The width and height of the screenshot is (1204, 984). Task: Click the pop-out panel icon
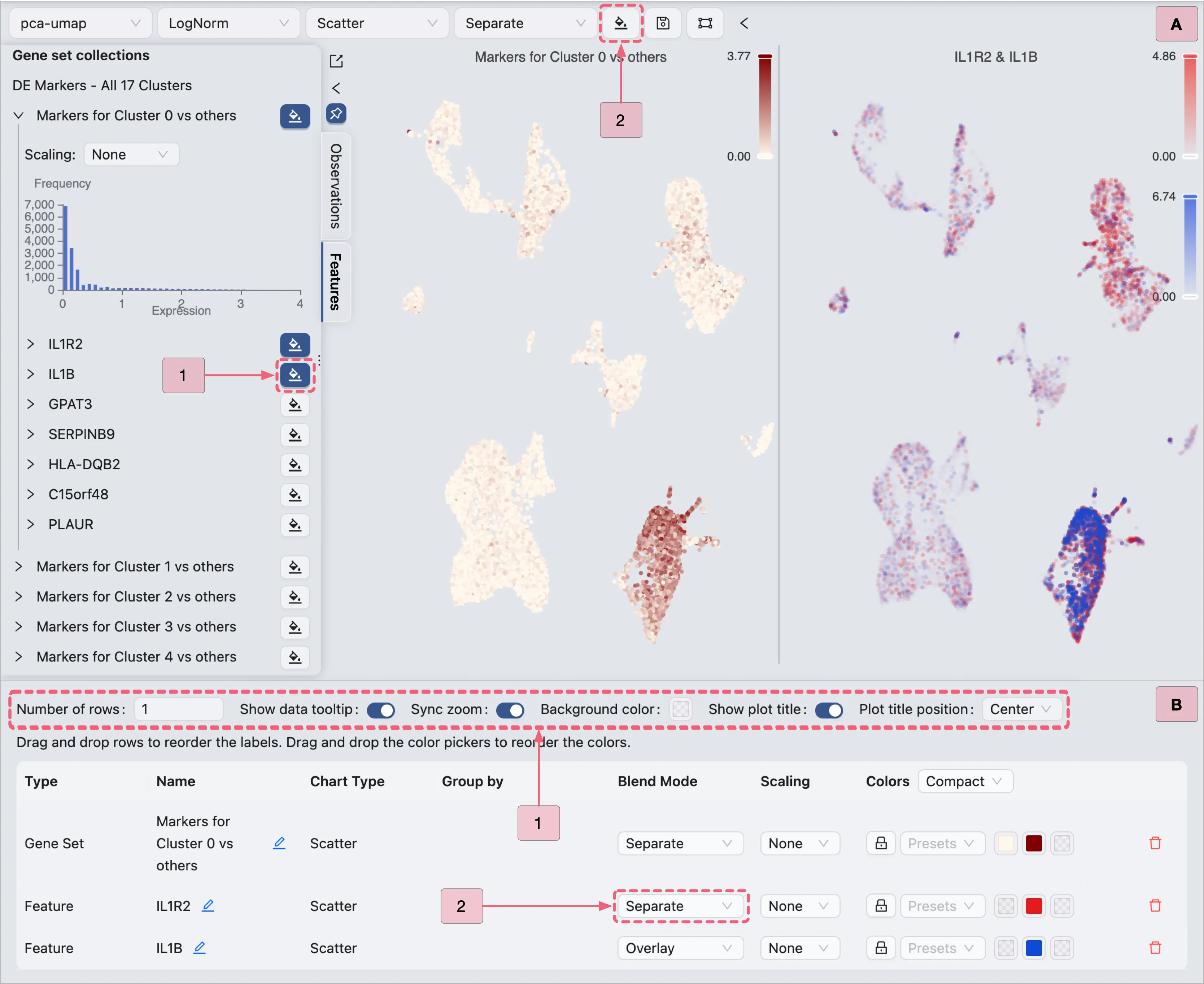pos(336,61)
